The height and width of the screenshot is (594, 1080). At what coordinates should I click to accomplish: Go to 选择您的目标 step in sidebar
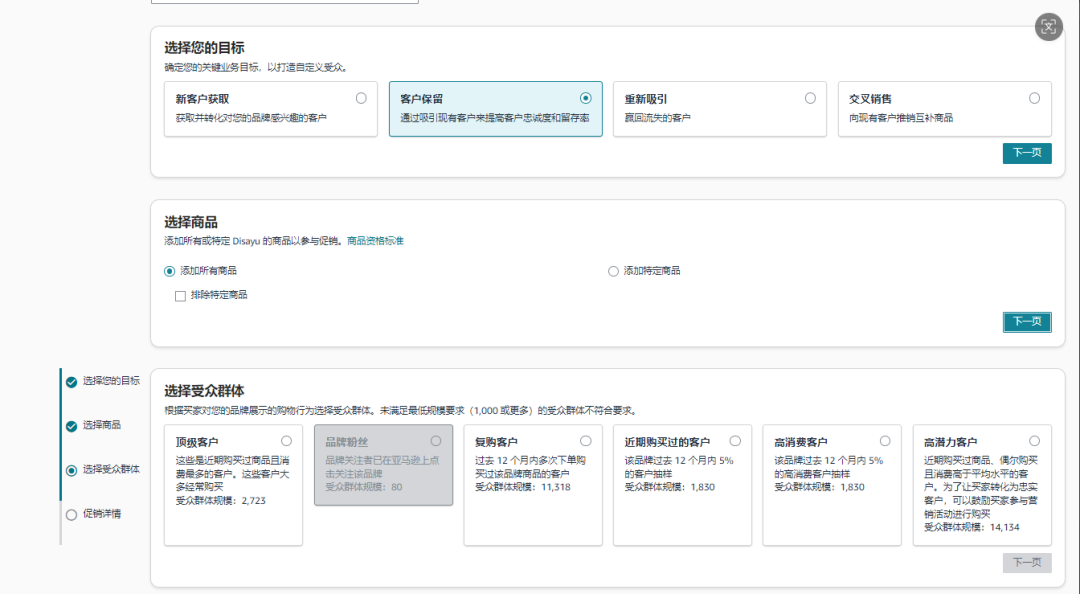click(x=111, y=381)
